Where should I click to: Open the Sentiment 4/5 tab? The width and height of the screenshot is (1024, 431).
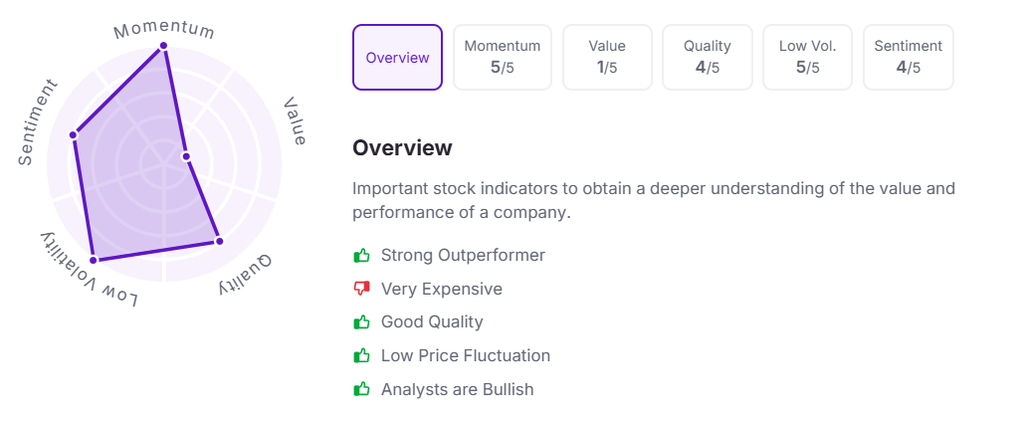(x=908, y=57)
